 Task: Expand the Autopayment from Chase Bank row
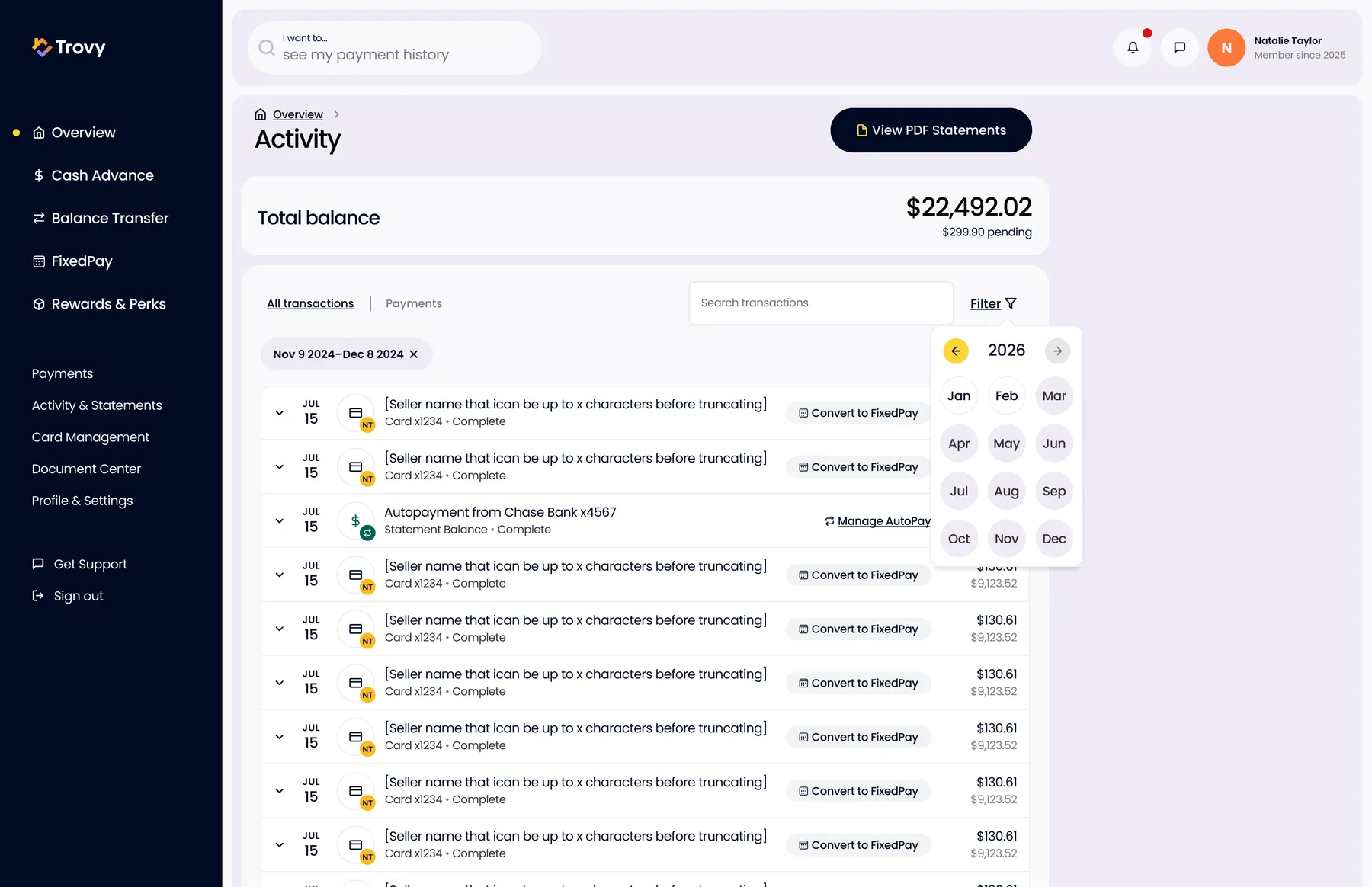pos(280,521)
